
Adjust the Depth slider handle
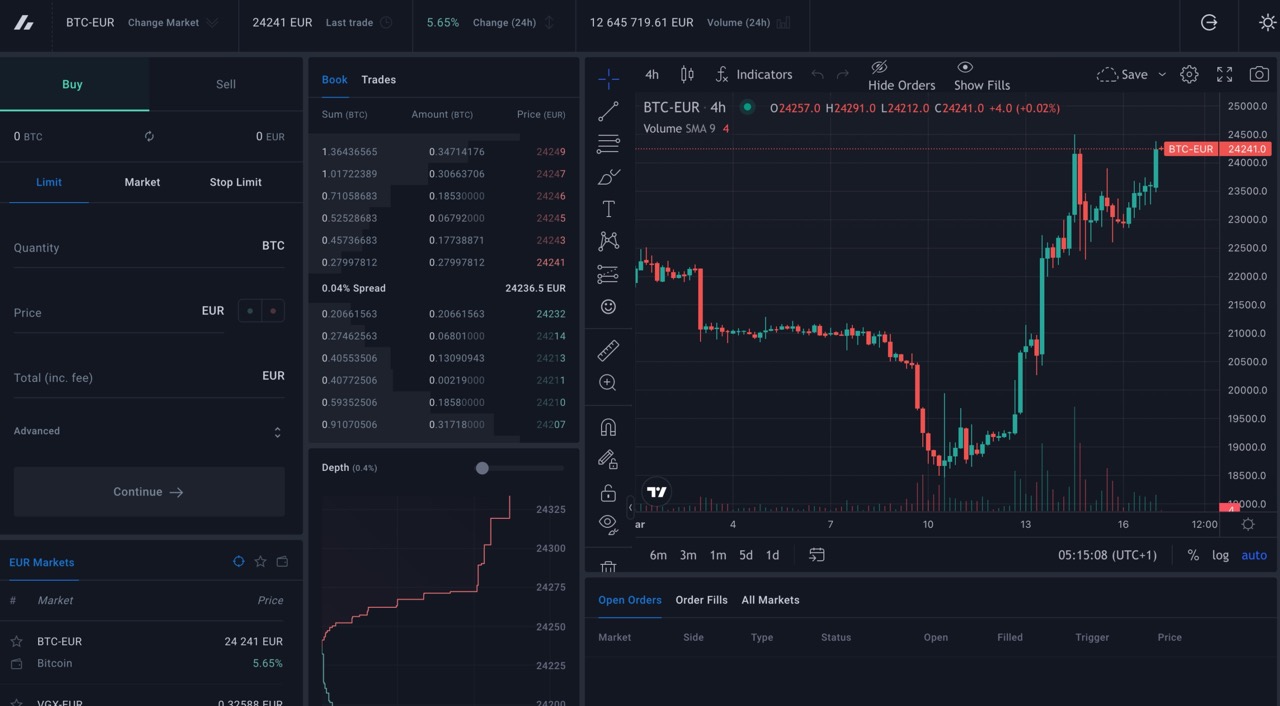coord(482,468)
